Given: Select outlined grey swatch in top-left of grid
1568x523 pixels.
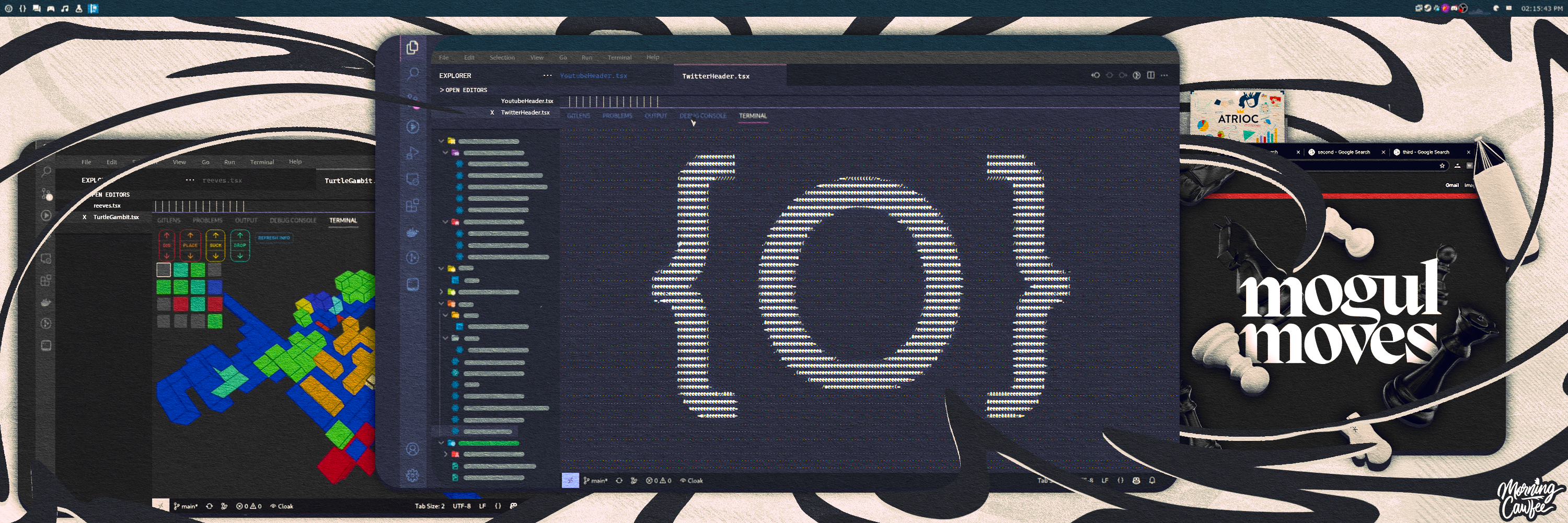Looking at the screenshot, I should click(x=164, y=269).
